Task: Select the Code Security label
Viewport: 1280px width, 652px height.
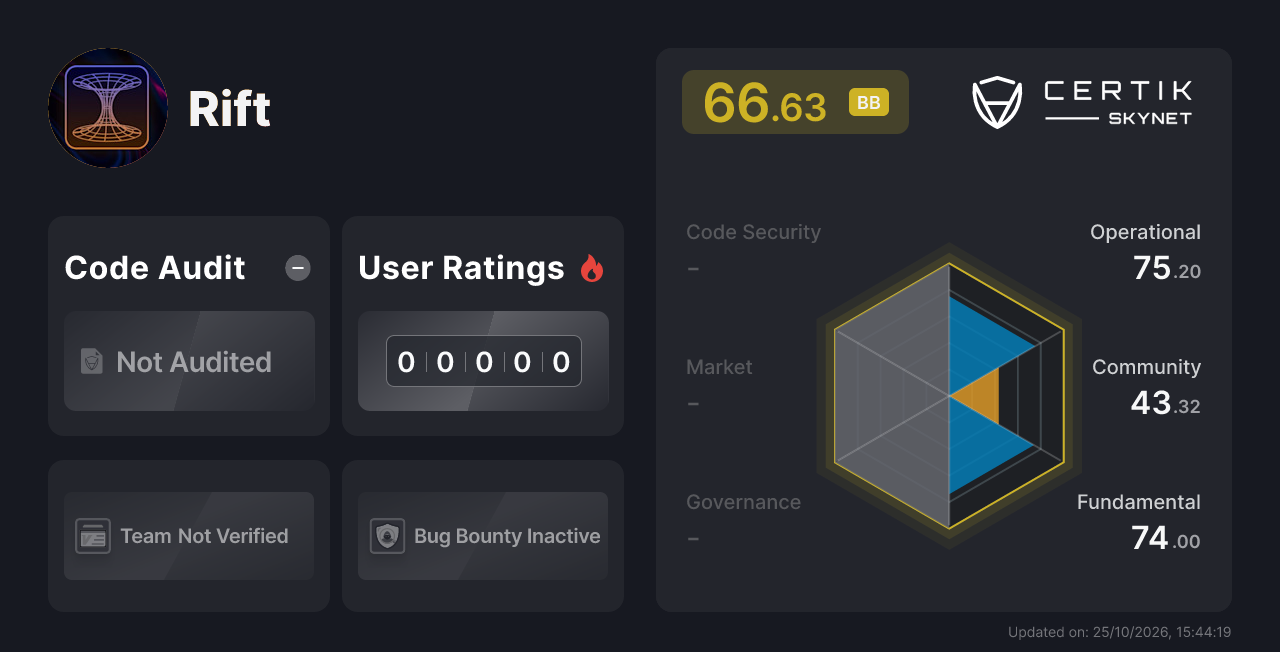Action: [x=753, y=232]
